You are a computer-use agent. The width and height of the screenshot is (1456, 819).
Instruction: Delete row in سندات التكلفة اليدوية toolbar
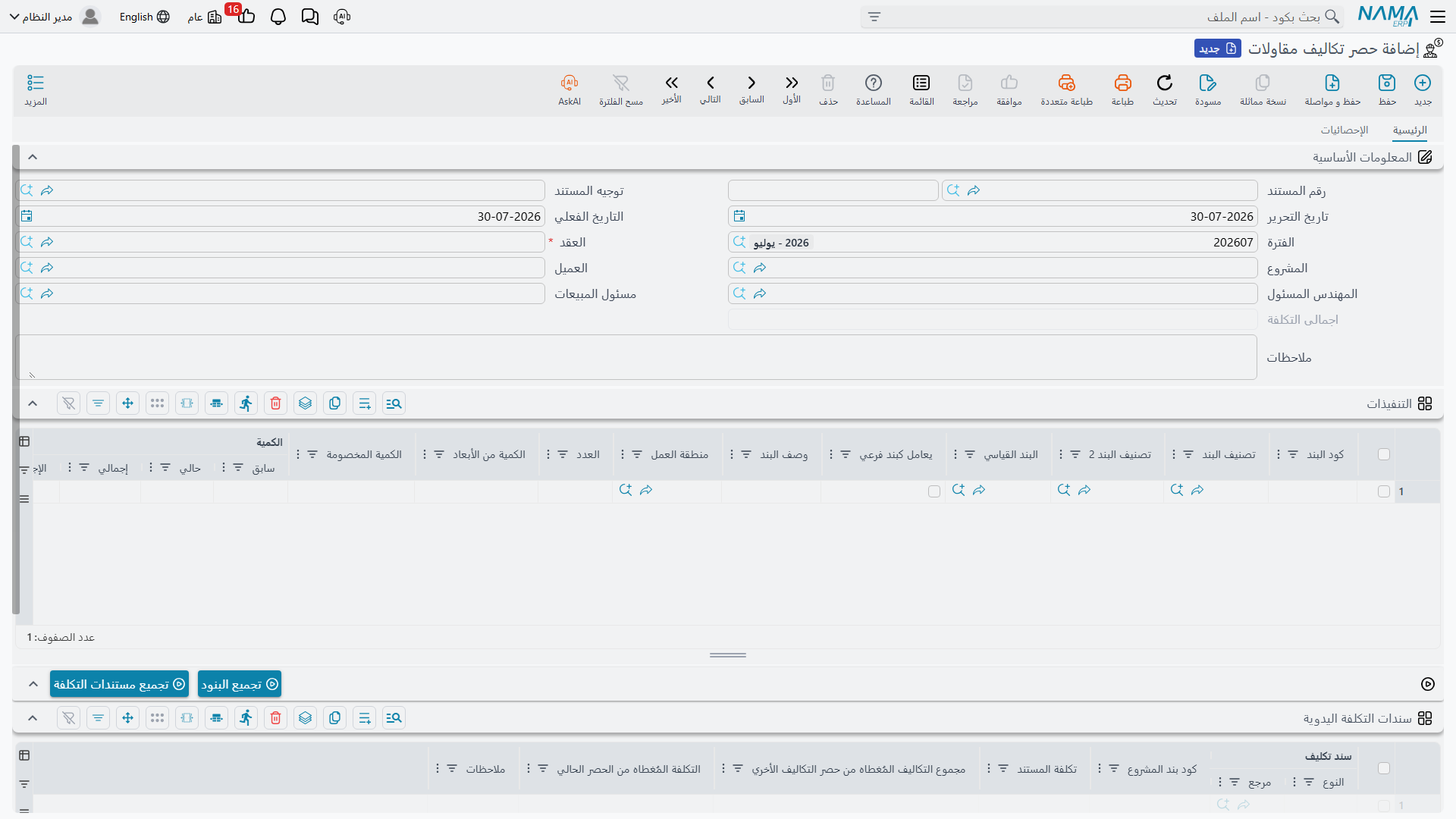pyautogui.click(x=276, y=718)
